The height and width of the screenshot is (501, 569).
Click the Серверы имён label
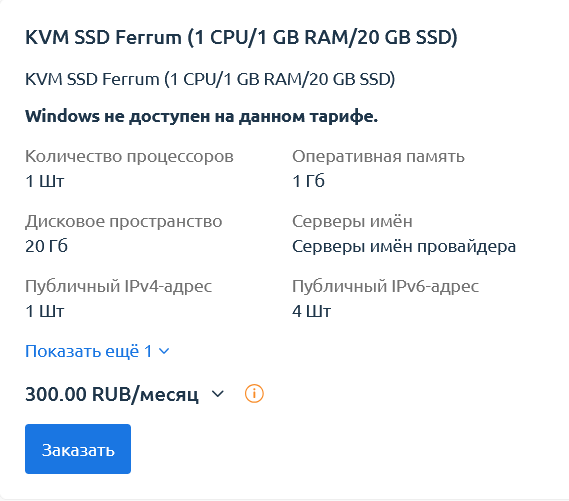coord(352,221)
